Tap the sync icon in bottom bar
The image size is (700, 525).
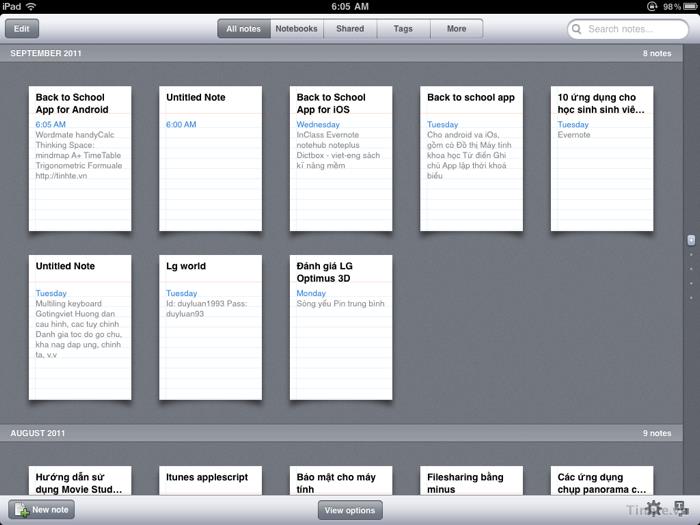(681, 508)
